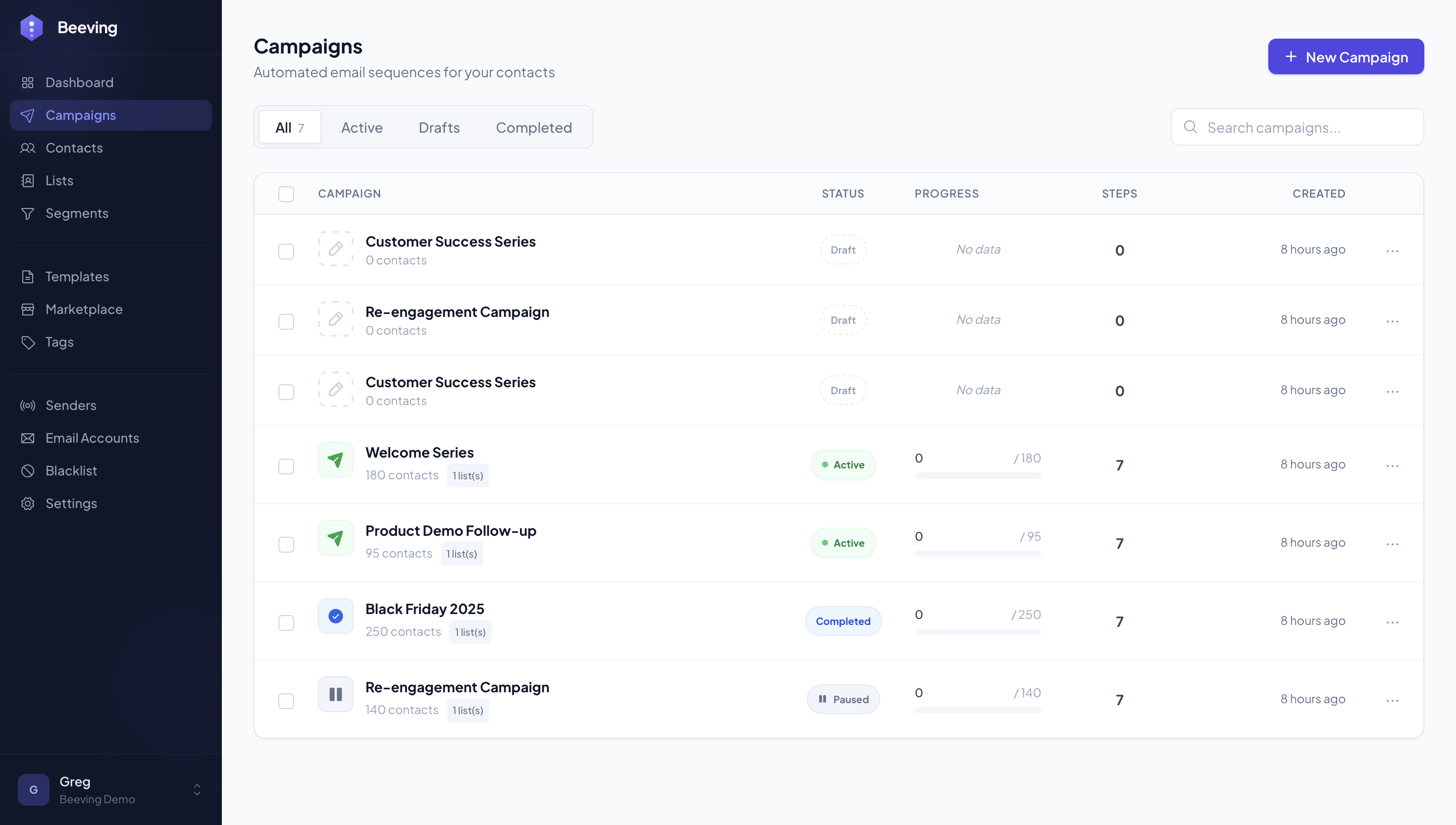Click the Contacts icon in the sidebar

pos(28,148)
